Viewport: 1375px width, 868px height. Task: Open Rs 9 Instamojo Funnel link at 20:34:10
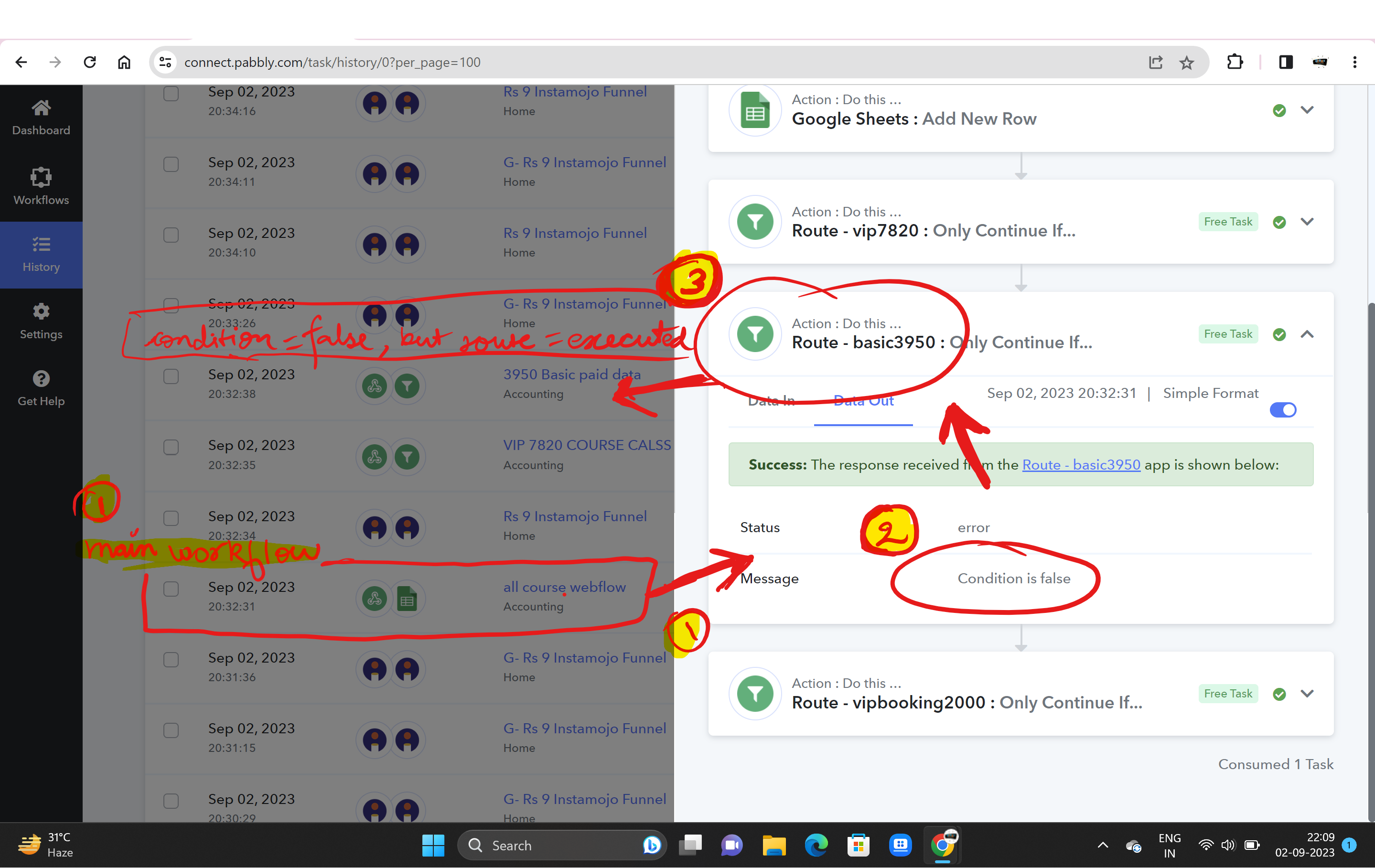pos(574,234)
